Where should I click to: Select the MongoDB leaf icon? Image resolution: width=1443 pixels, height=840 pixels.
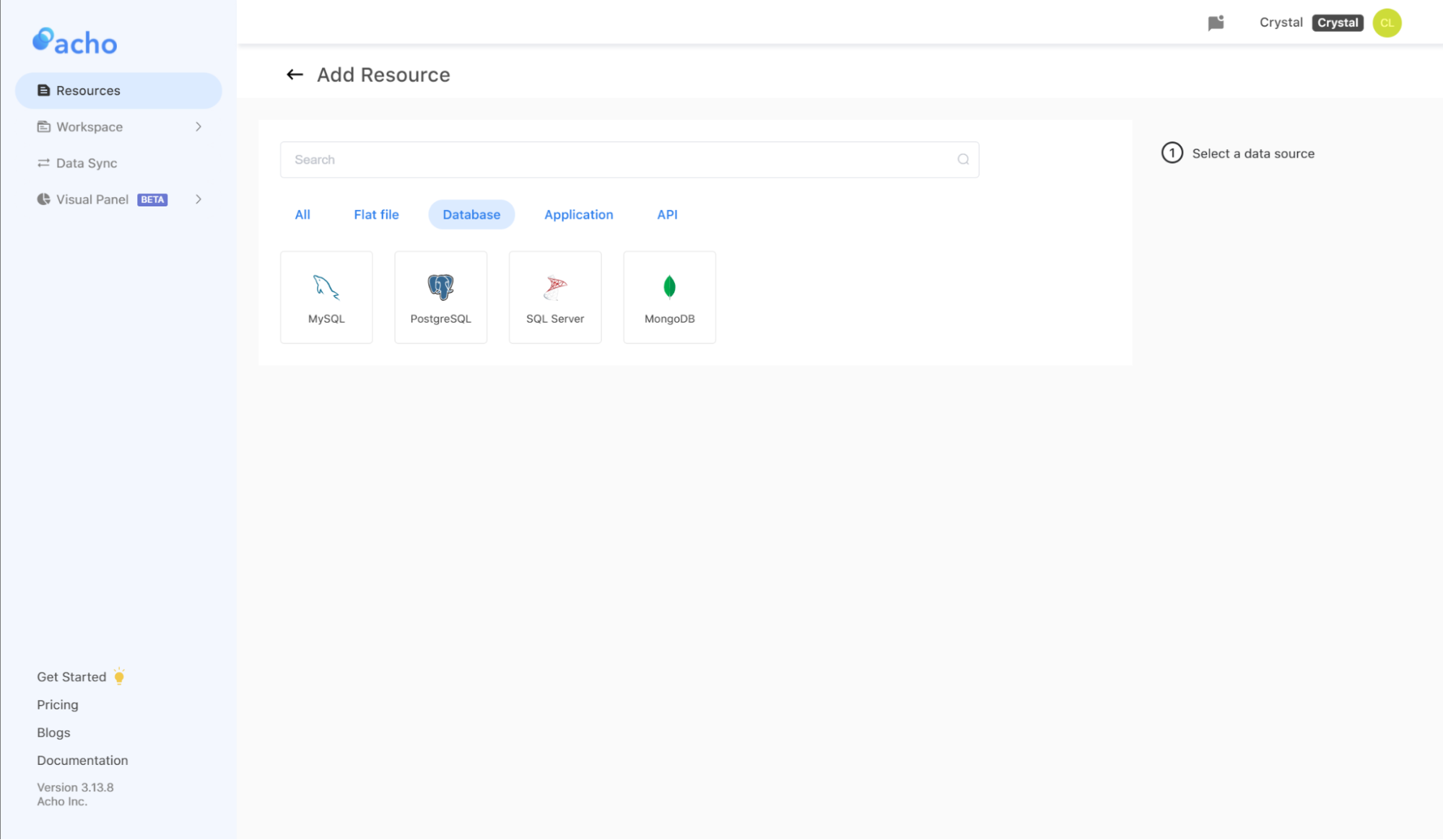click(669, 287)
